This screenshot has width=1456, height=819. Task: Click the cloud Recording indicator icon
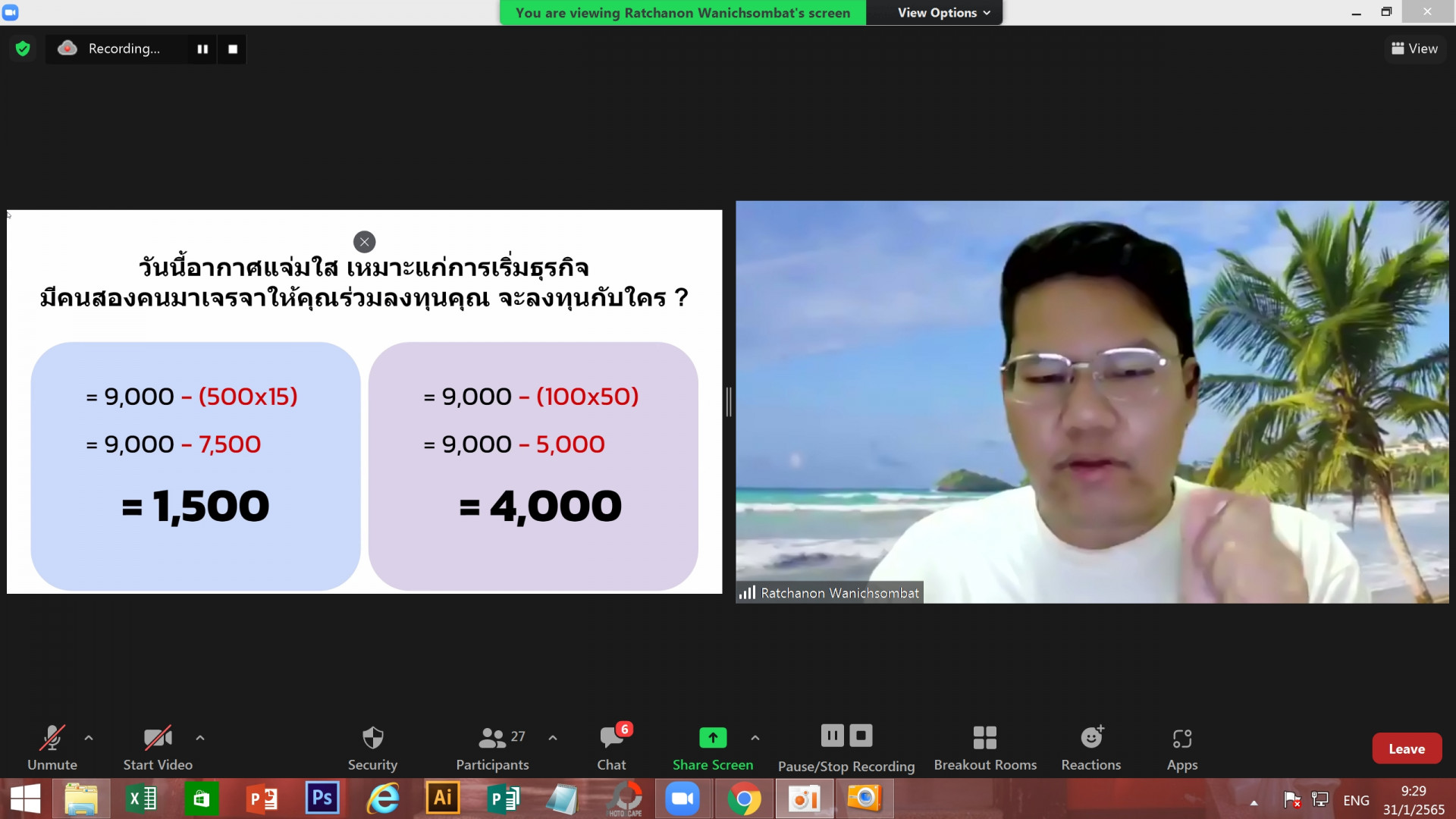(x=67, y=48)
